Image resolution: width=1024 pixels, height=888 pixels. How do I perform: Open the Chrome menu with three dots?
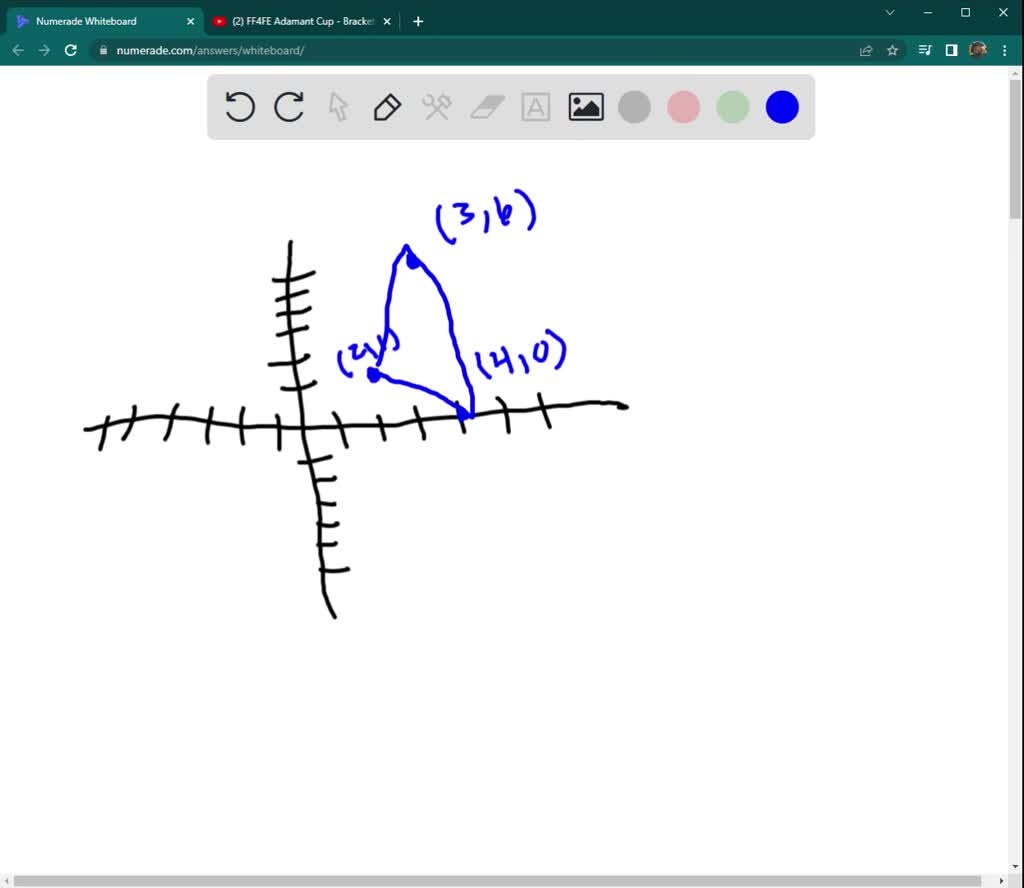[x=1004, y=50]
